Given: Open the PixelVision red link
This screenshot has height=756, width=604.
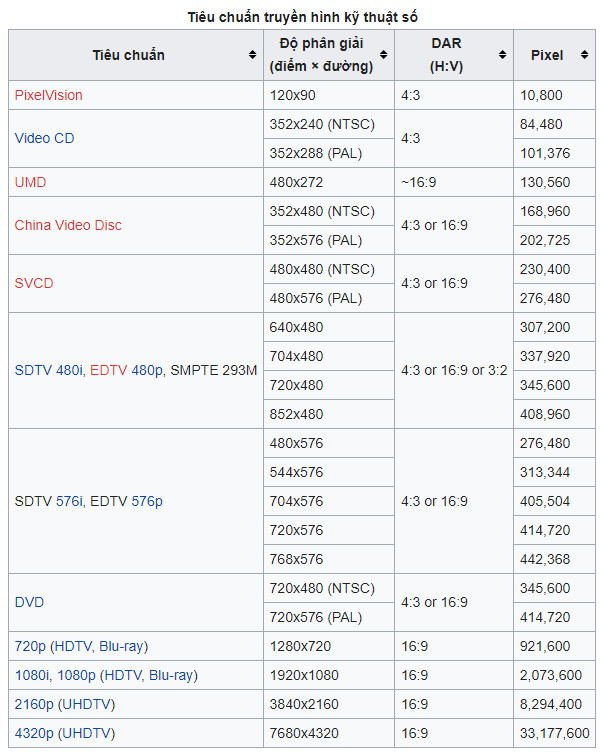Looking at the screenshot, I should 48,95.
